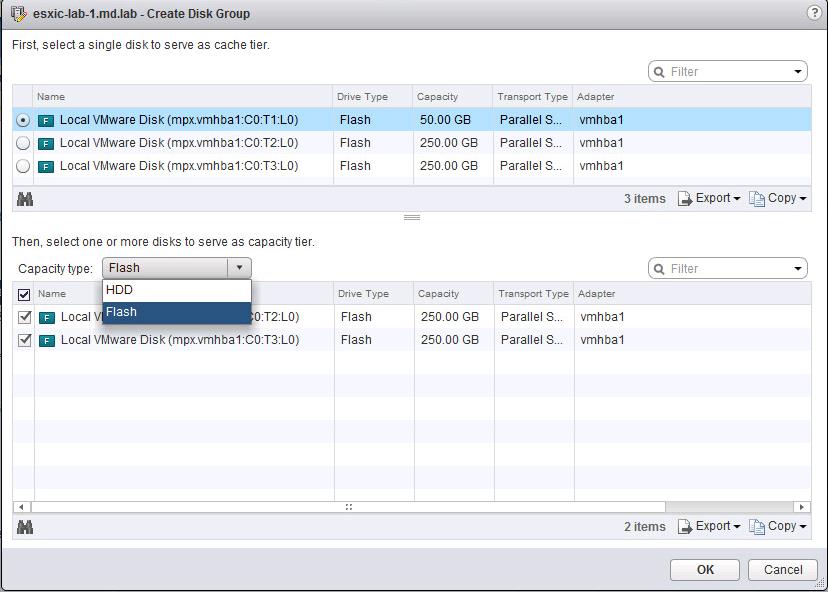The height and width of the screenshot is (592, 828).
Task: Click the search icon in the capacity tier filter
Action: pyautogui.click(x=659, y=269)
